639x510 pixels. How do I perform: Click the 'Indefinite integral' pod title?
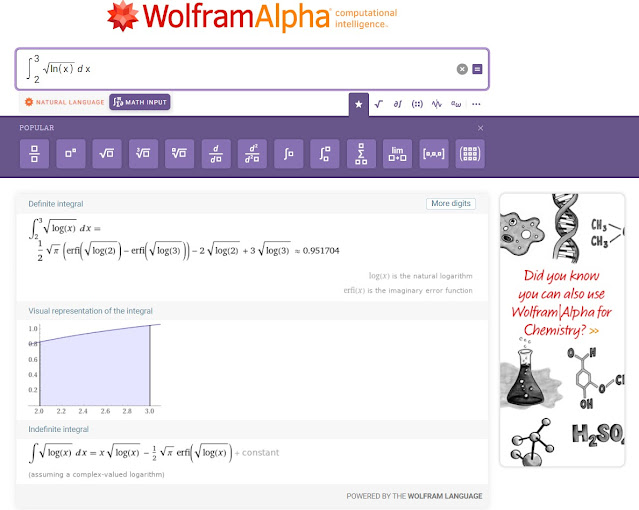(58, 429)
